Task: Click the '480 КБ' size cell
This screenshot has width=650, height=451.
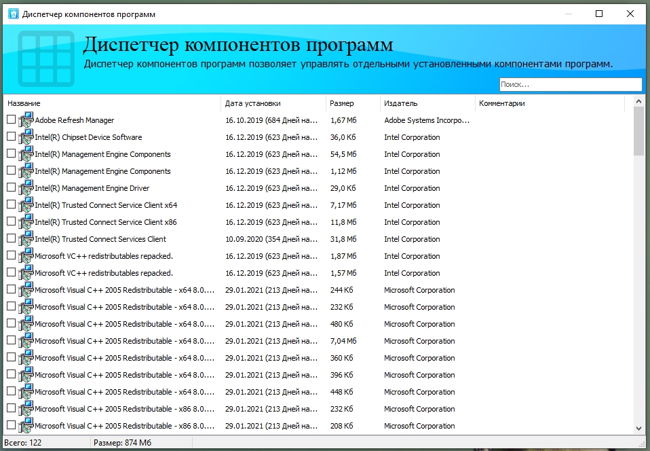Action: 342,325
